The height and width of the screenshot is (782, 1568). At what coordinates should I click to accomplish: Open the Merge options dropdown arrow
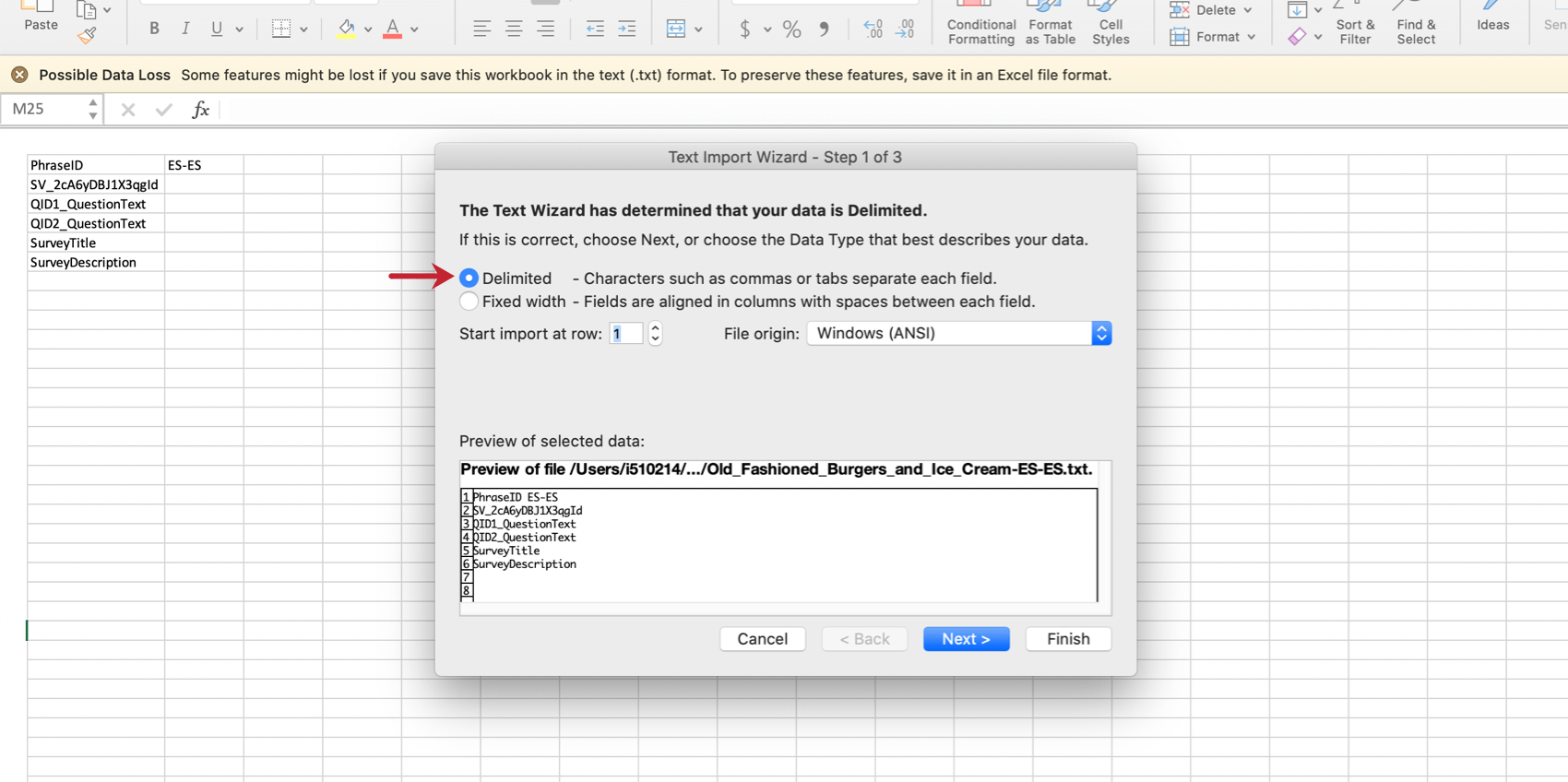click(x=698, y=30)
